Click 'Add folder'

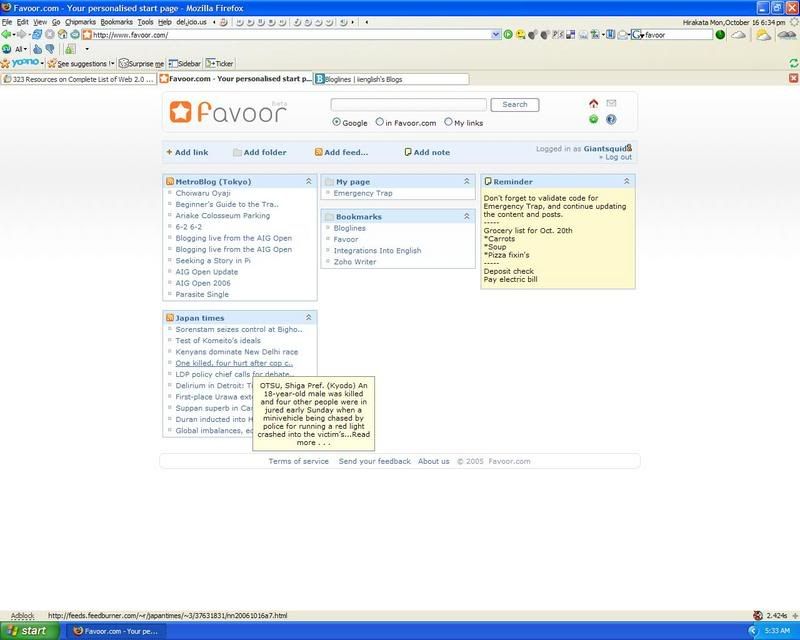(260, 152)
